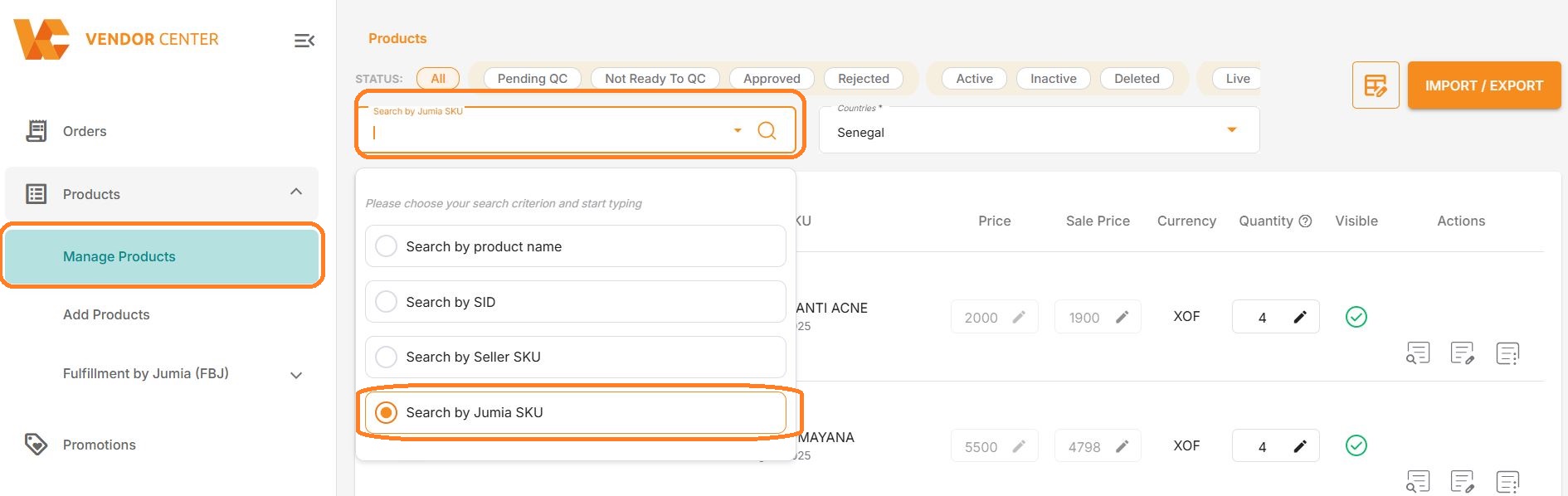The width and height of the screenshot is (1568, 496).
Task: Edit quantity pencil in MAYANA row
Action: coord(1300,446)
